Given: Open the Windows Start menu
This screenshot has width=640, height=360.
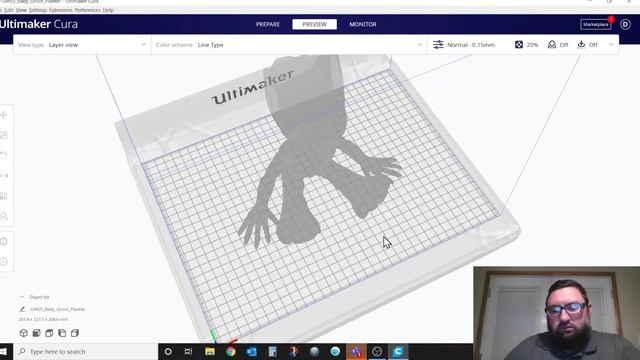Looking at the screenshot, I should [x=4, y=351].
